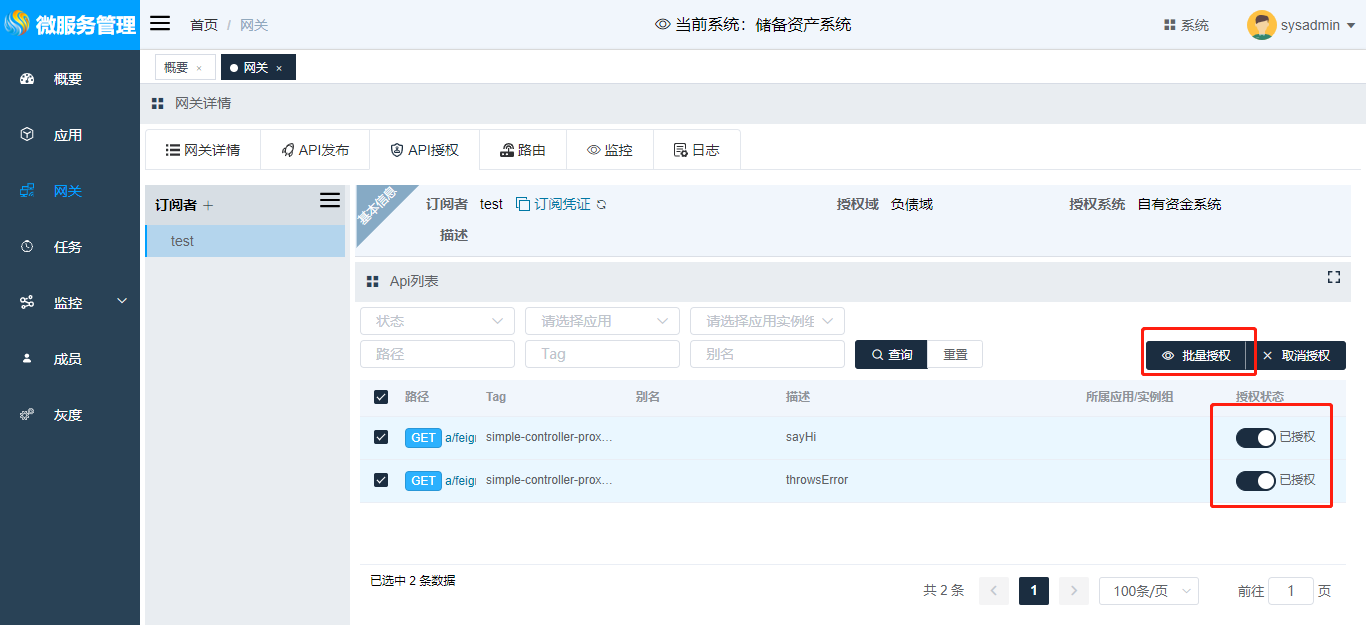Click the 批量授权 button
Screen dimensions: 1366x625
point(1196,355)
